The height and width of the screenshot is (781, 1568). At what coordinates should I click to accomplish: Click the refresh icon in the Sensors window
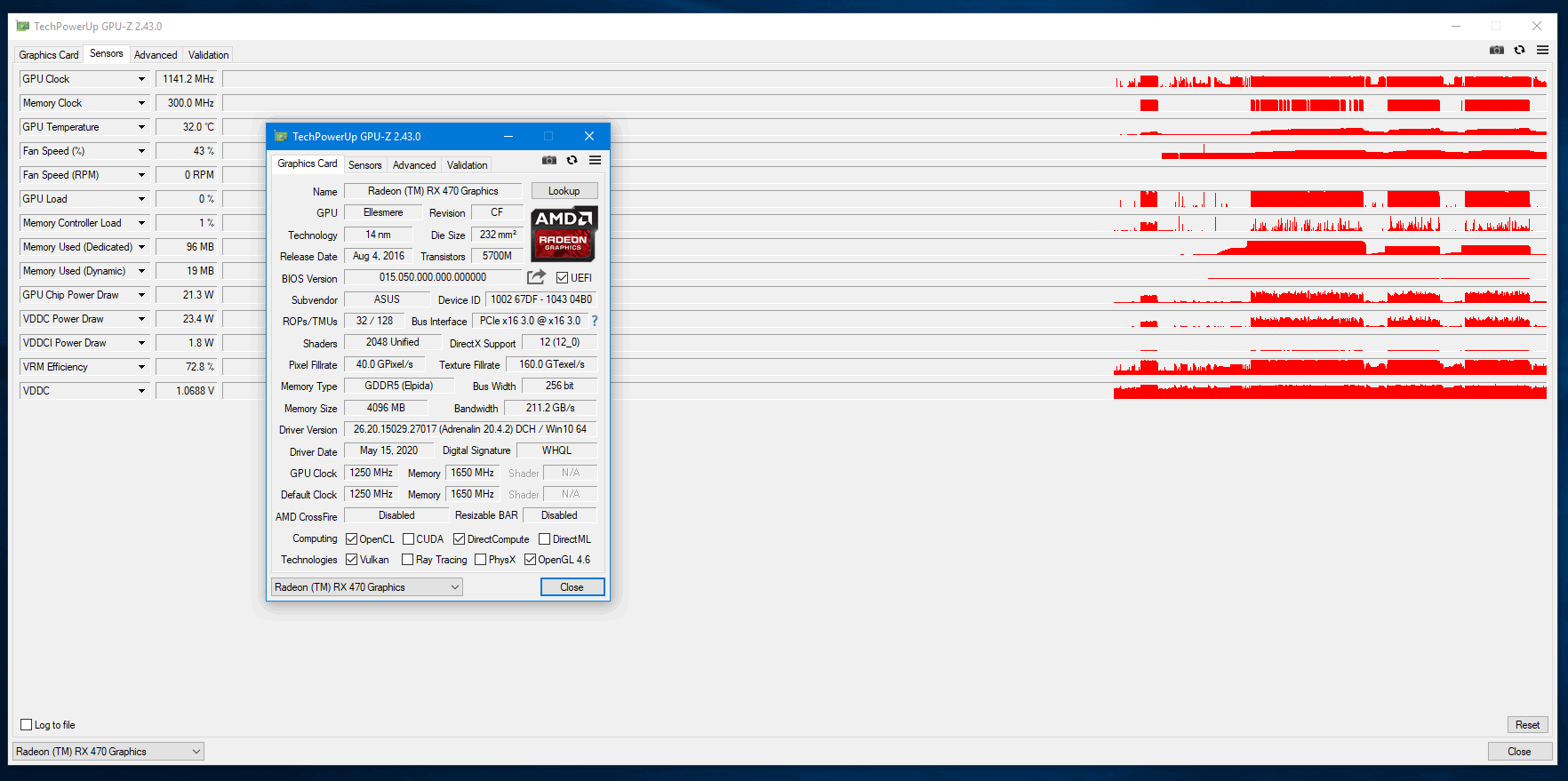tap(1520, 50)
